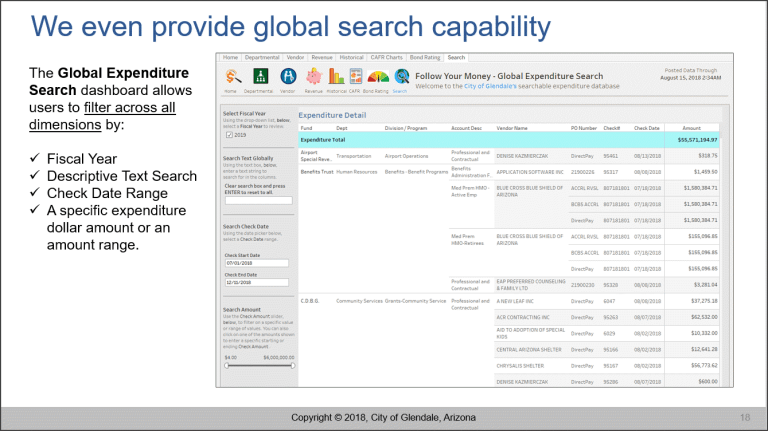This screenshot has height=431, width=768.
Task: Open the Revenue tab
Action: coord(322,57)
